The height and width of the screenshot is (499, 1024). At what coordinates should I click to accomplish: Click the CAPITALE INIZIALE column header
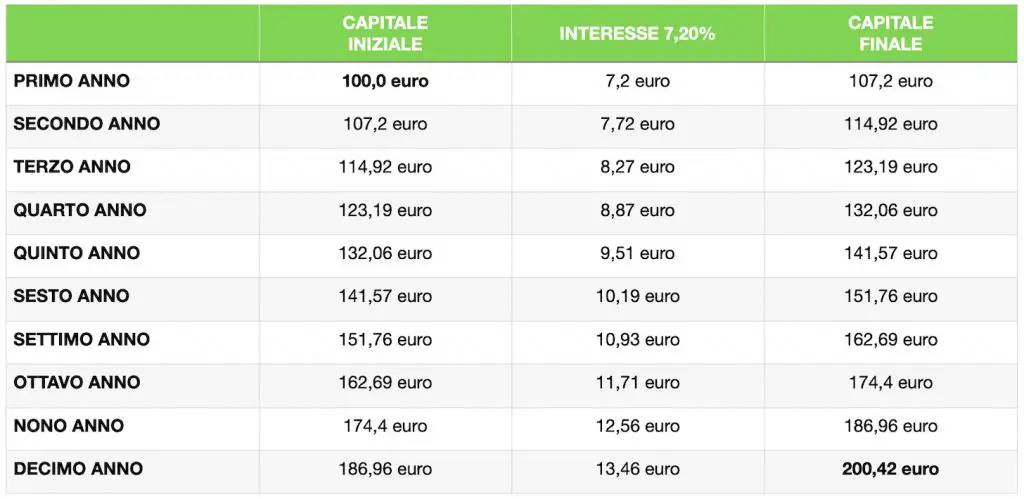click(385, 33)
